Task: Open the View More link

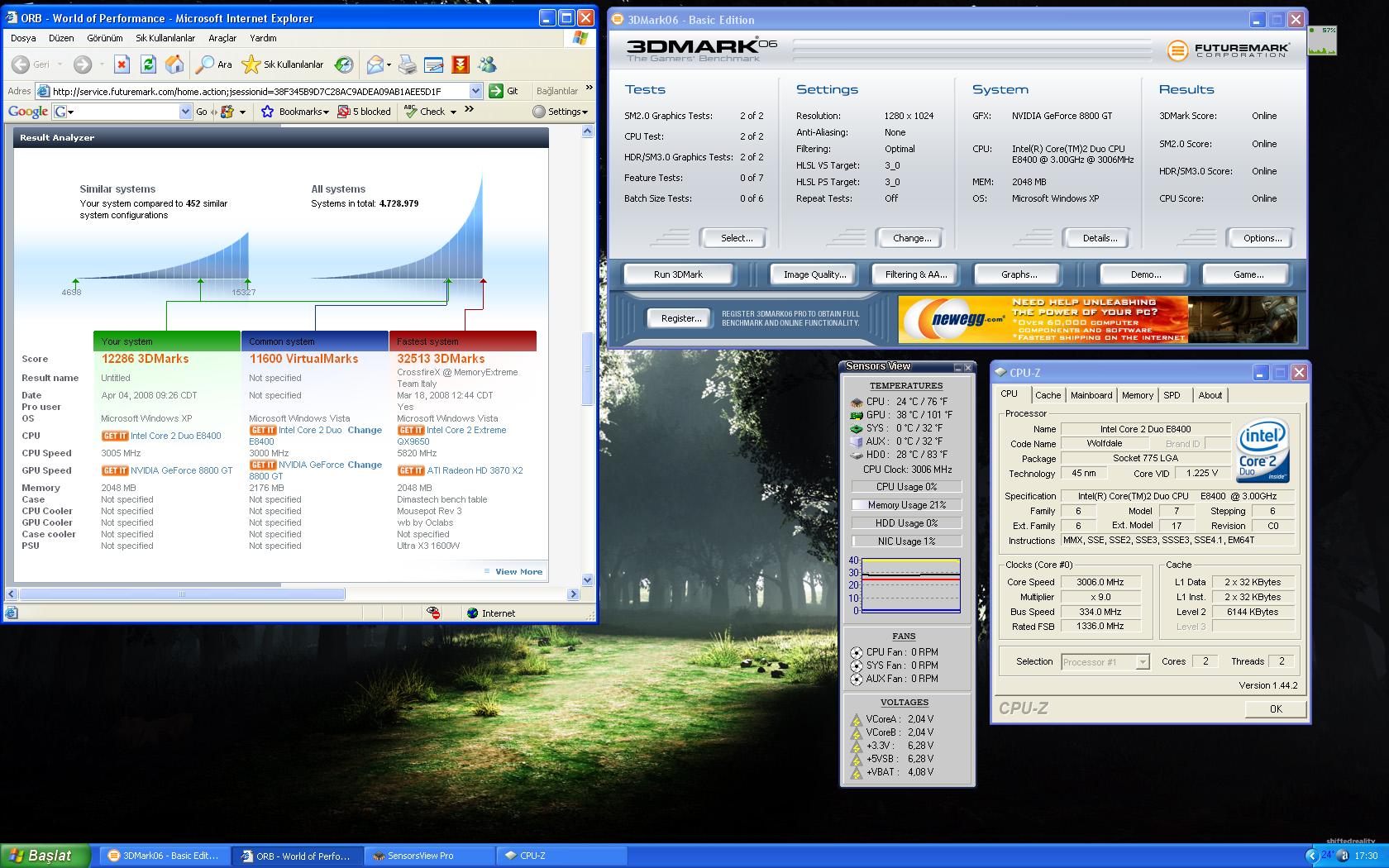Action: click(518, 571)
